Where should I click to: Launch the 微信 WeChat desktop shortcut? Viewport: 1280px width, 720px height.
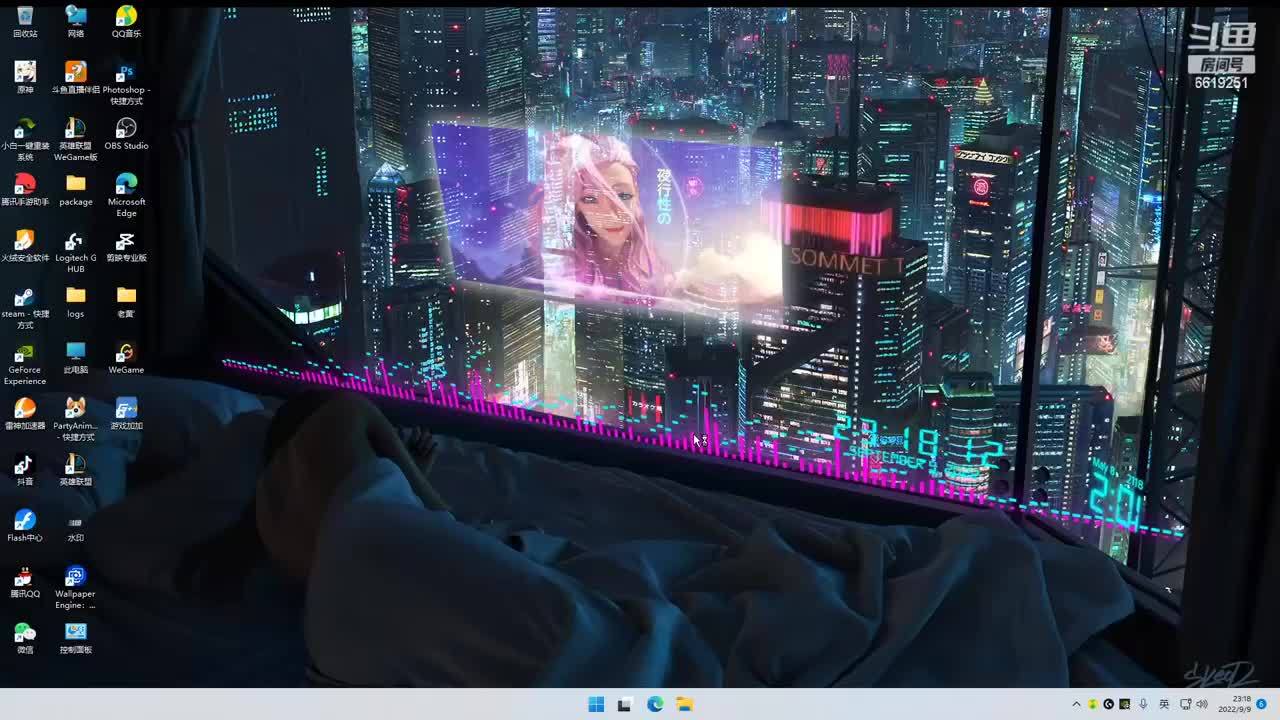coord(25,637)
